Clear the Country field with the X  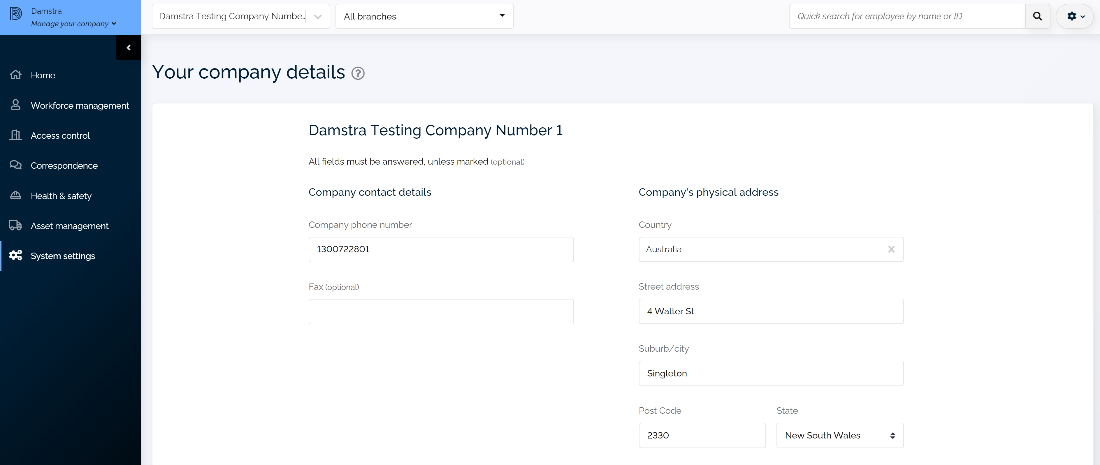point(891,249)
